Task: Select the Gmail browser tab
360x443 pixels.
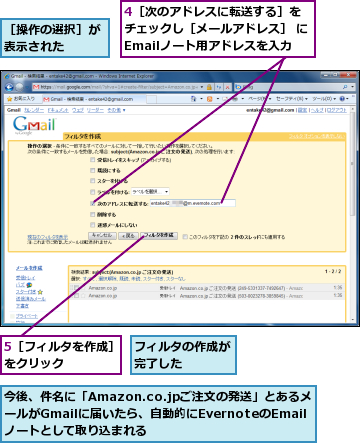Action: pyautogui.click(x=93, y=99)
